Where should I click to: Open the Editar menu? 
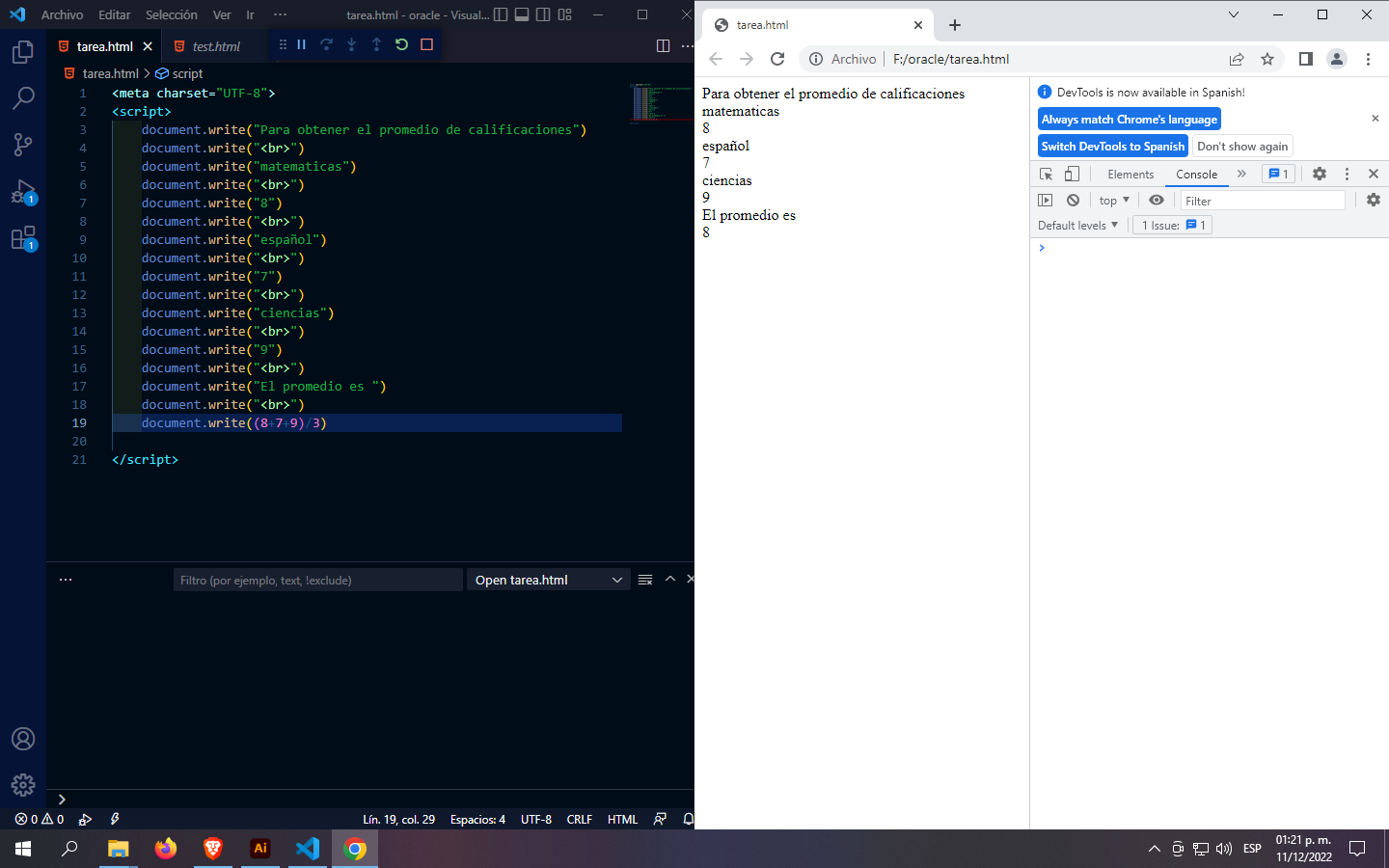click(x=114, y=14)
